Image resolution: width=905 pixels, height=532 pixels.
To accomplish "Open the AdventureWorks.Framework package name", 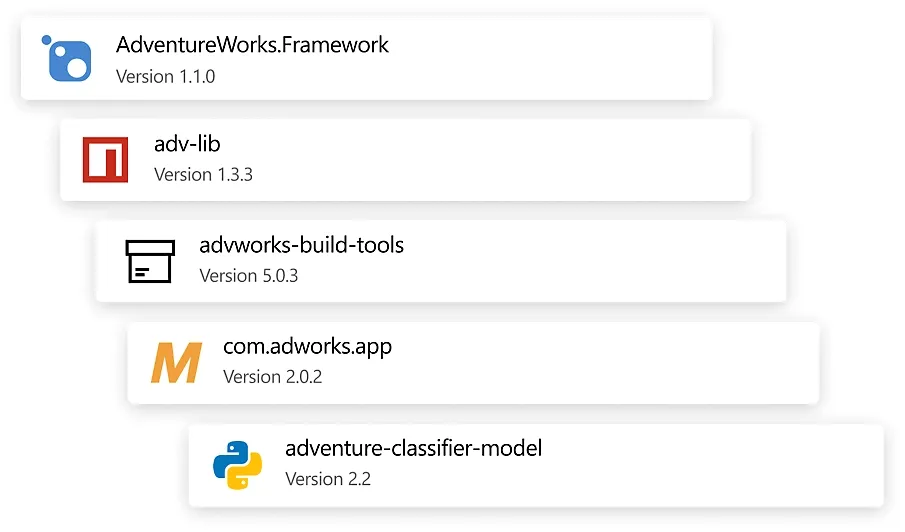I will [x=252, y=45].
